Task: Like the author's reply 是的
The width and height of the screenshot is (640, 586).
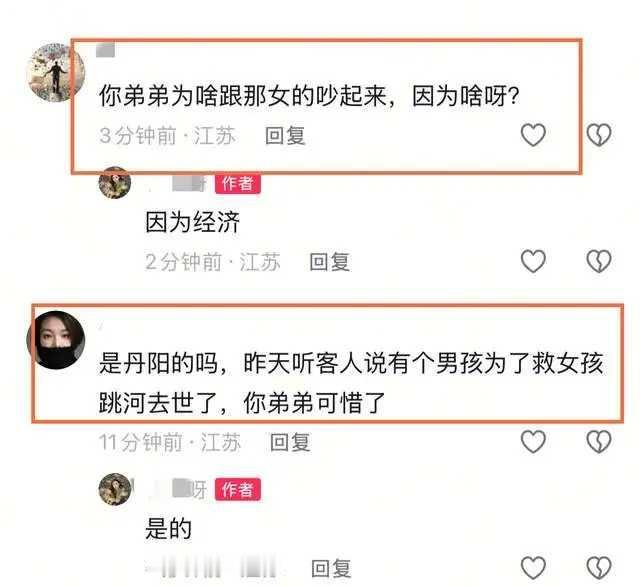Action: pos(533,568)
